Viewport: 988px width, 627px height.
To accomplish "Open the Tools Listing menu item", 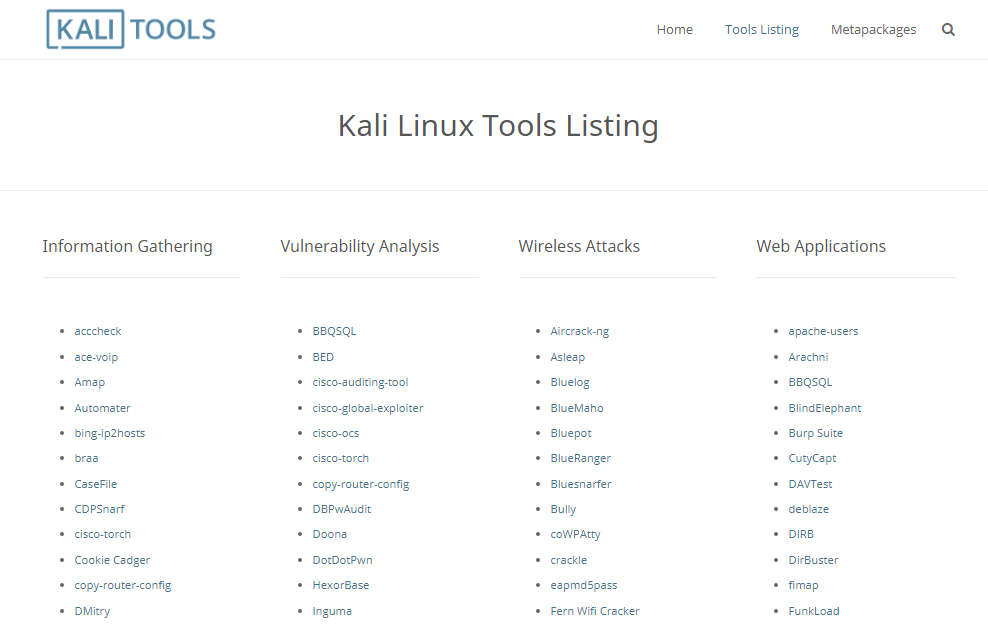I will click(761, 29).
